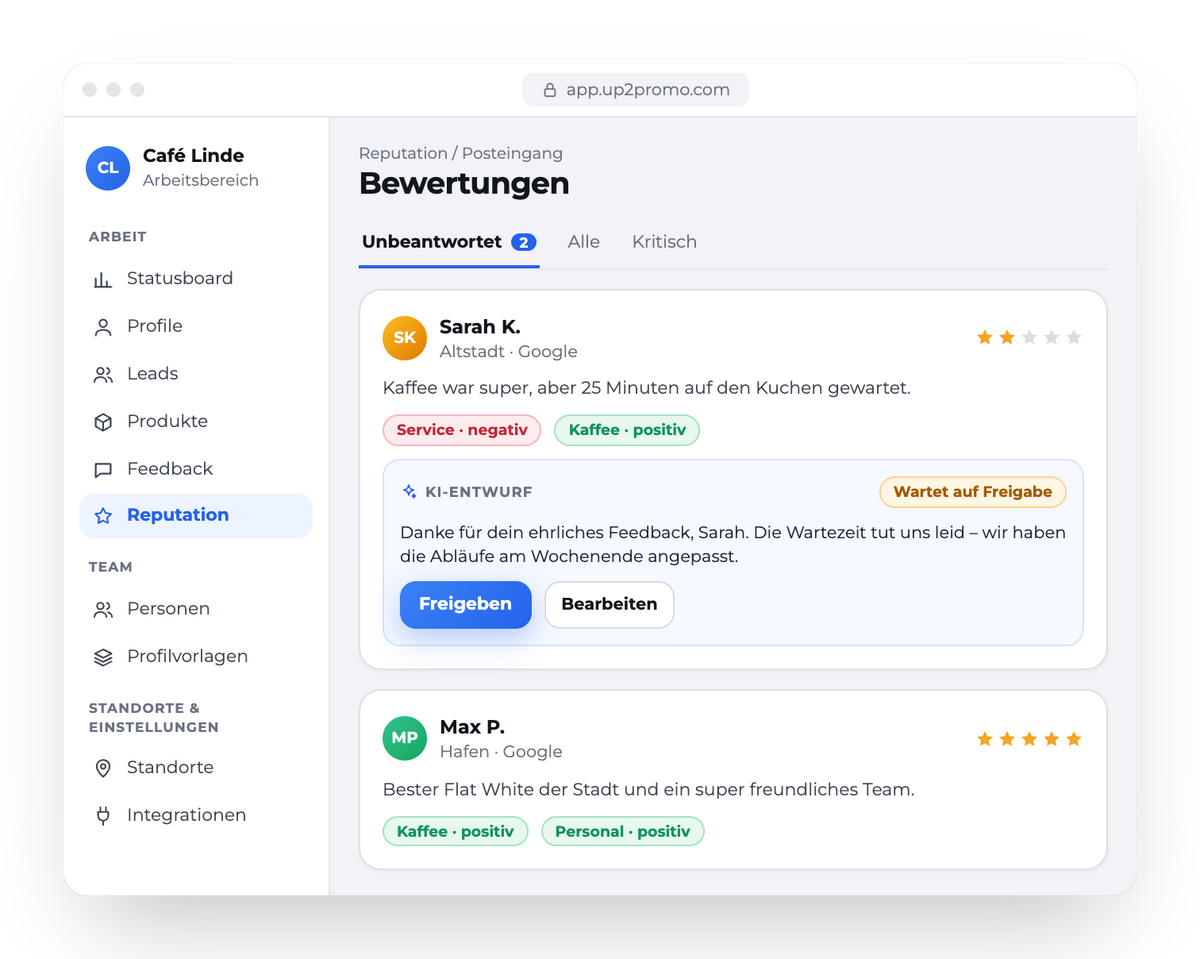
Task: Click the Profile person icon
Action: coord(103,327)
